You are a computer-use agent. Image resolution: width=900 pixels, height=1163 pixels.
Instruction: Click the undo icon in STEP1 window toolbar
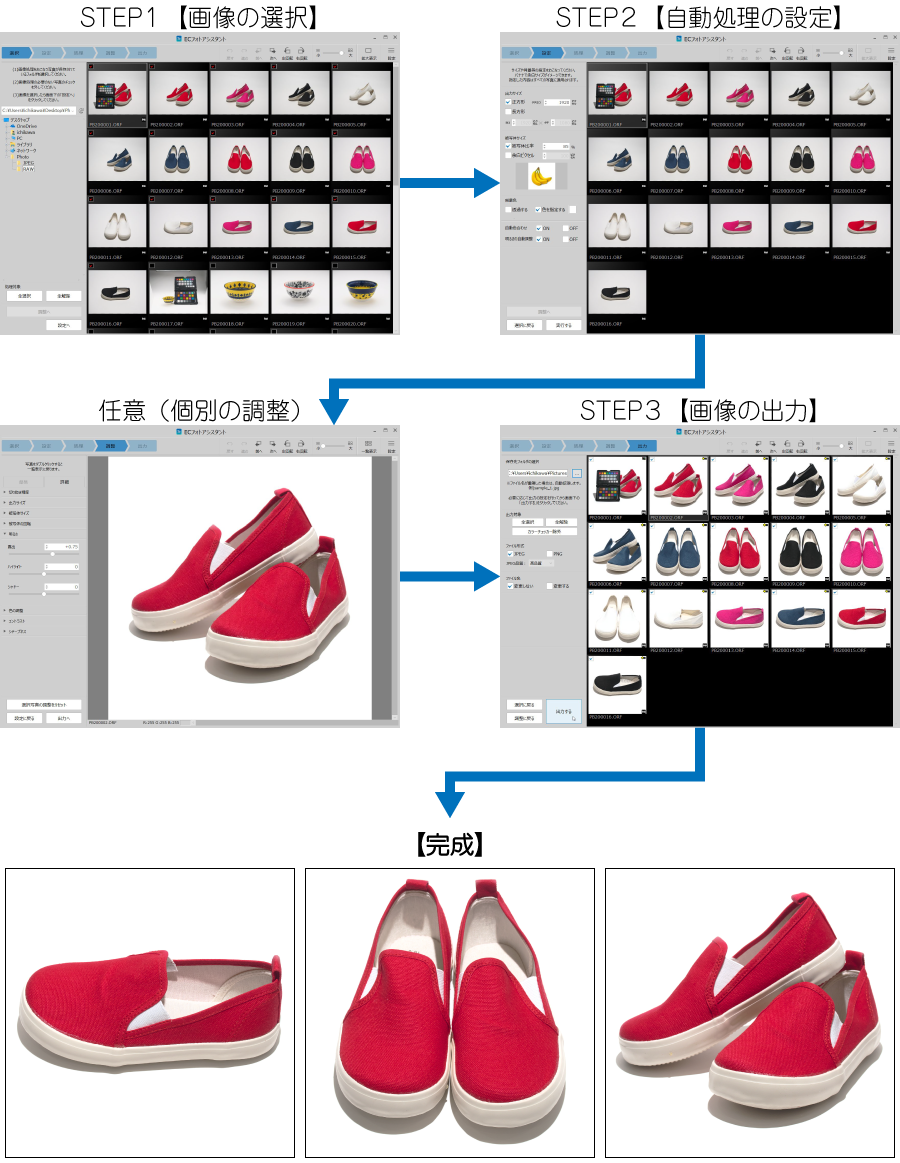(x=230, y=51)
